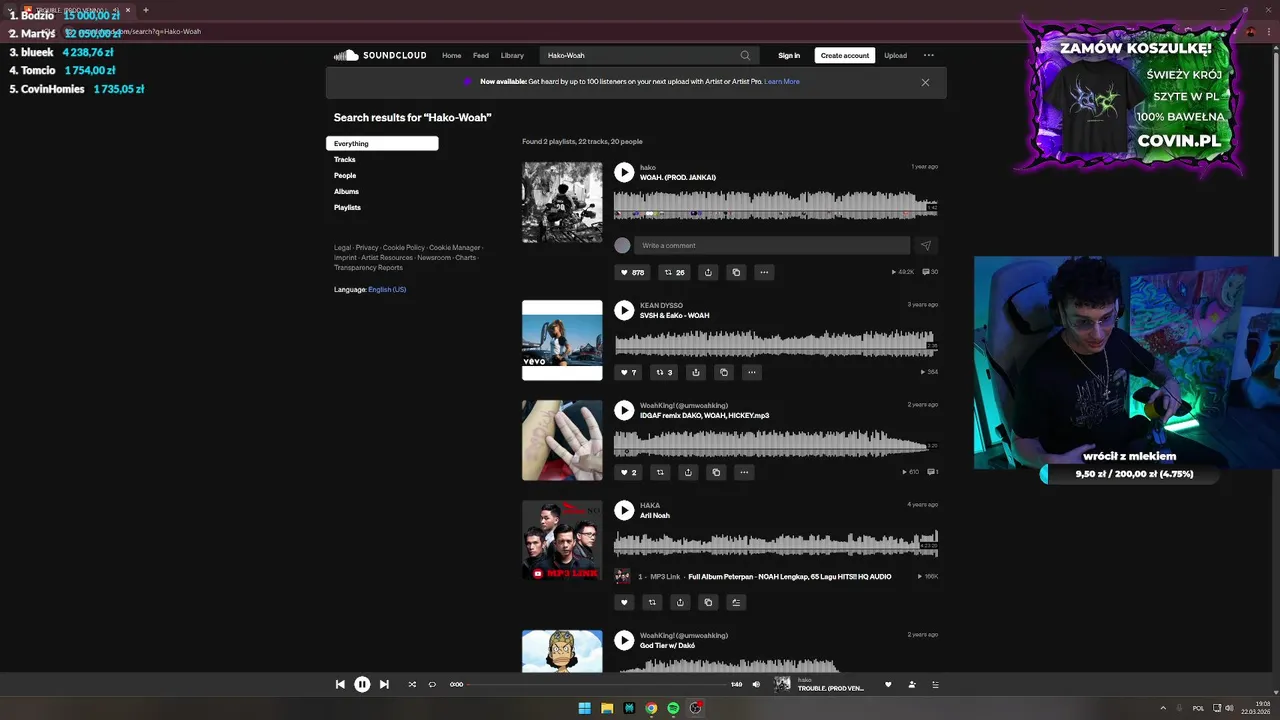
Task: Open the Next up queue list
Action: (x=936, y=685)
